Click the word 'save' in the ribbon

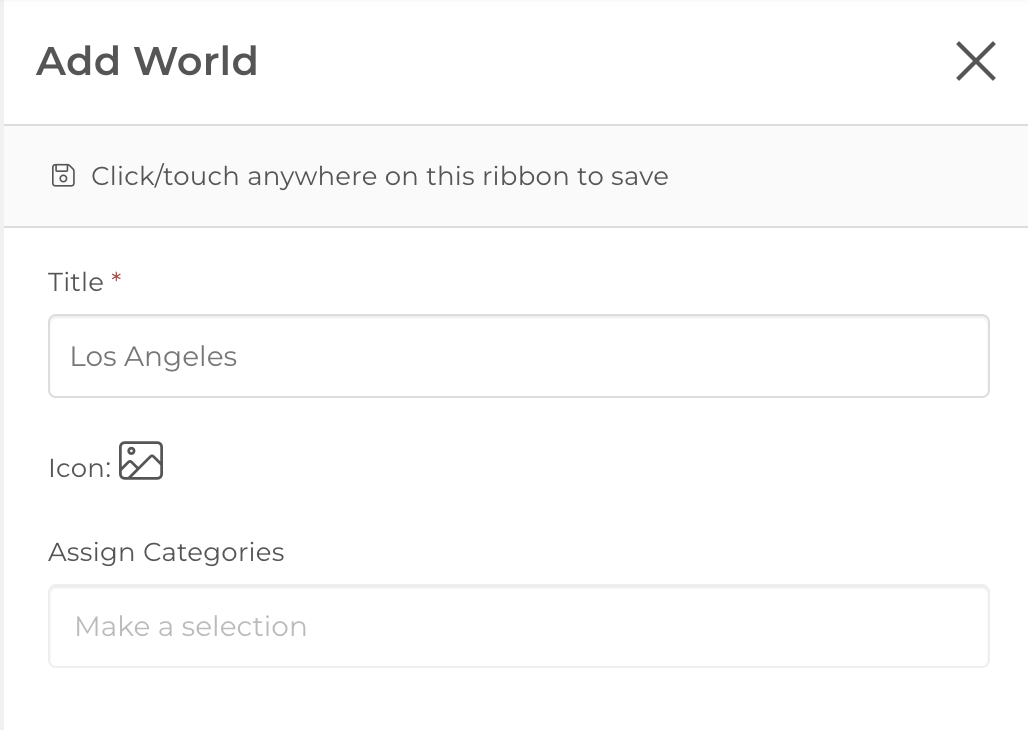[638, 177]
